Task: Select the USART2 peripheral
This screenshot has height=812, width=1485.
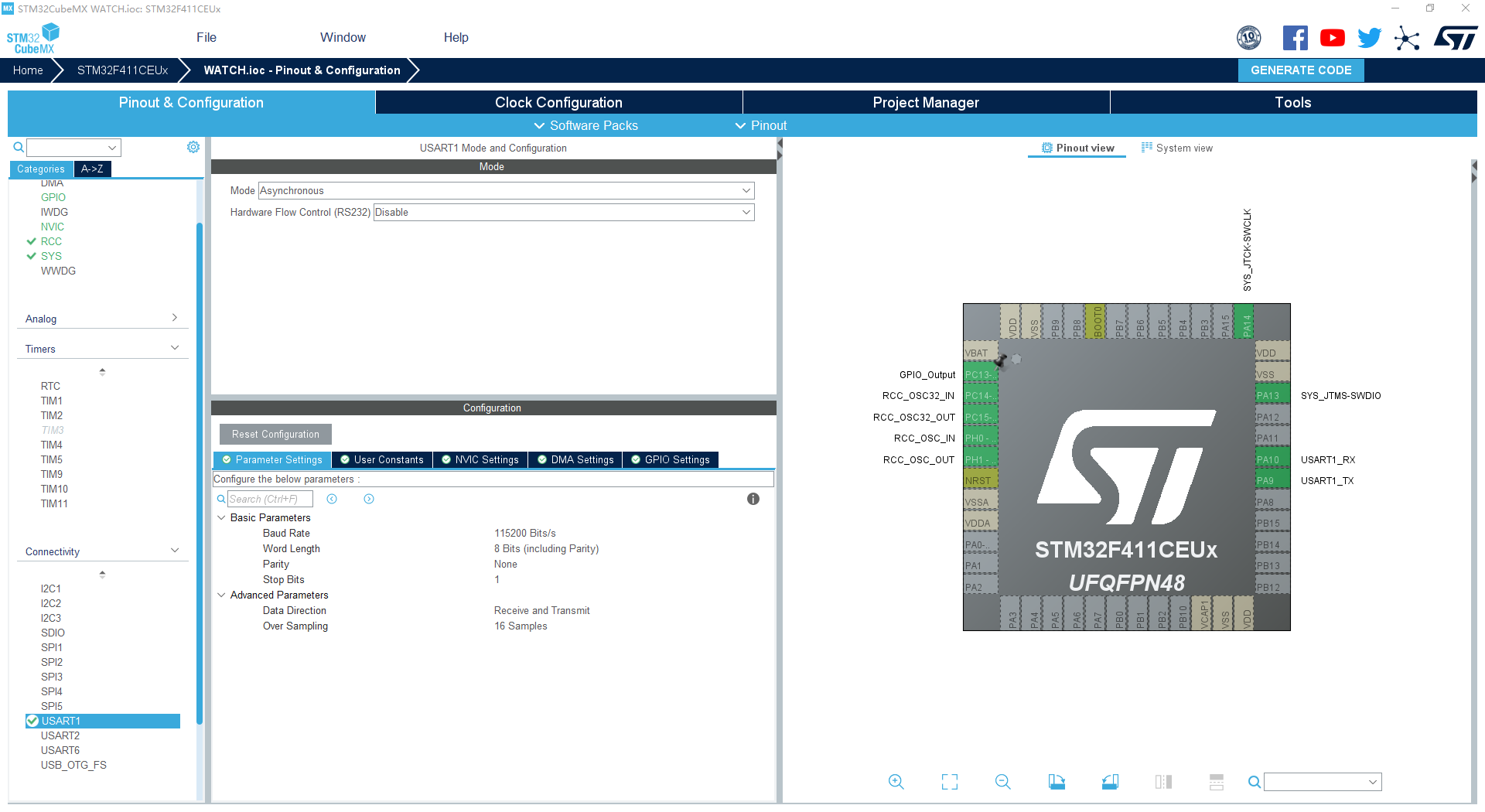Action: pos(60,735)
